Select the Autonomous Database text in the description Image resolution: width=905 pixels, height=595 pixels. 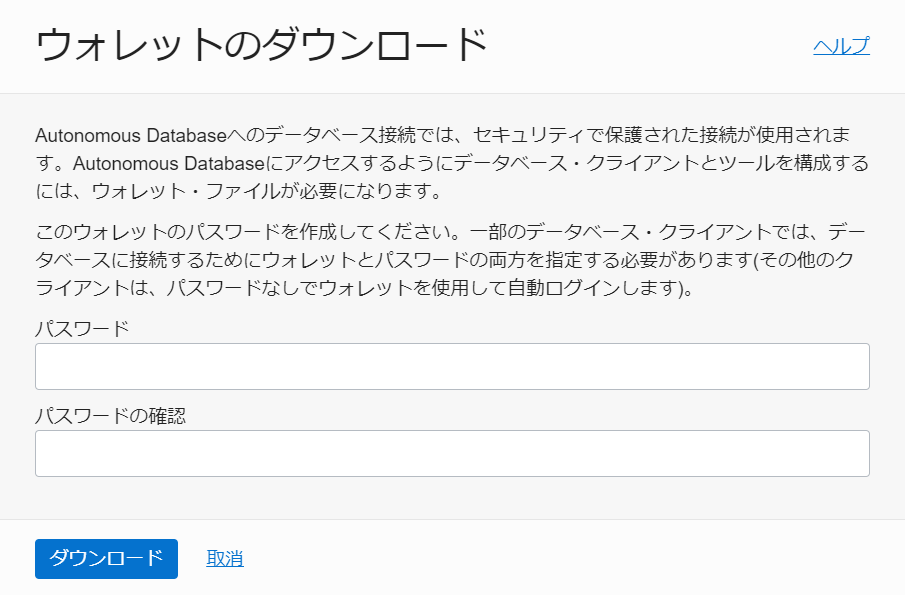(x=131, y=136)
